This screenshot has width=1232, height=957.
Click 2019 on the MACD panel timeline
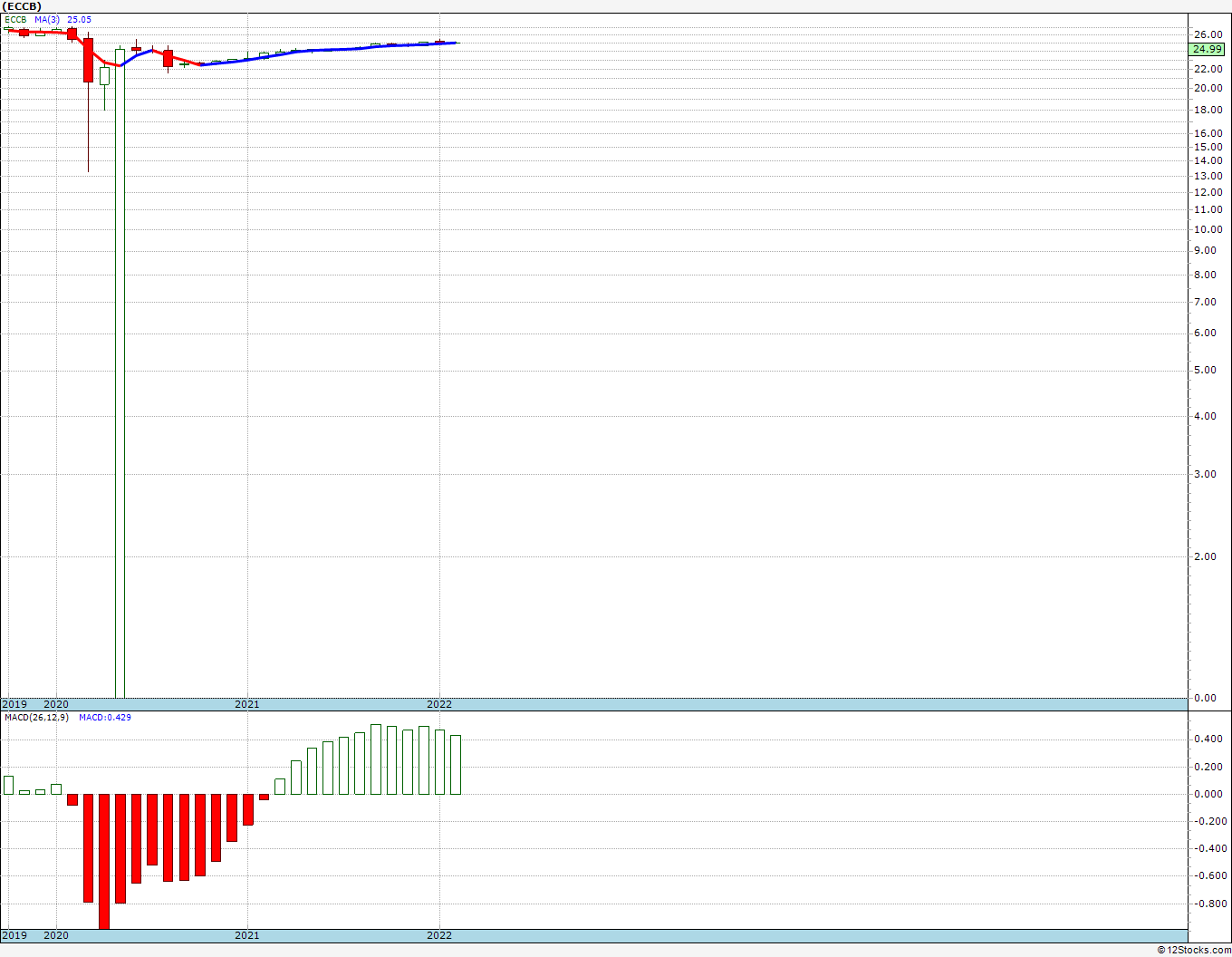coord(14,935)
